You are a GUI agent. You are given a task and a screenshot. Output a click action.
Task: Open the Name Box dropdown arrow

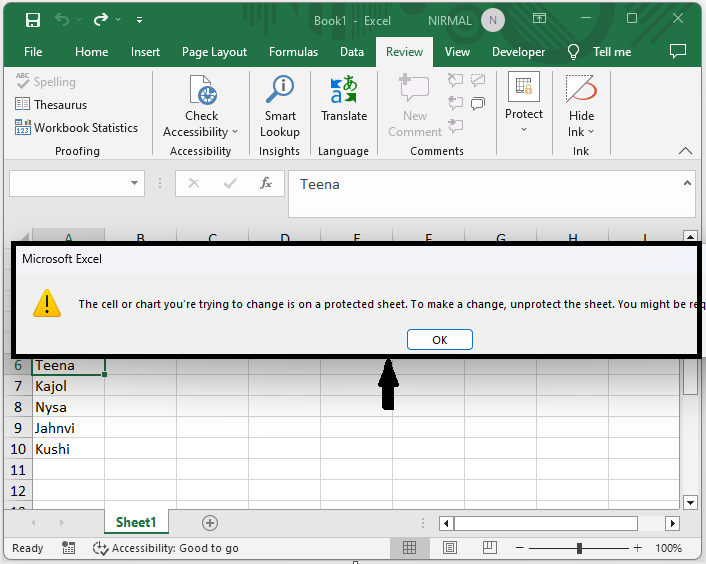click(x=134, y=183)
